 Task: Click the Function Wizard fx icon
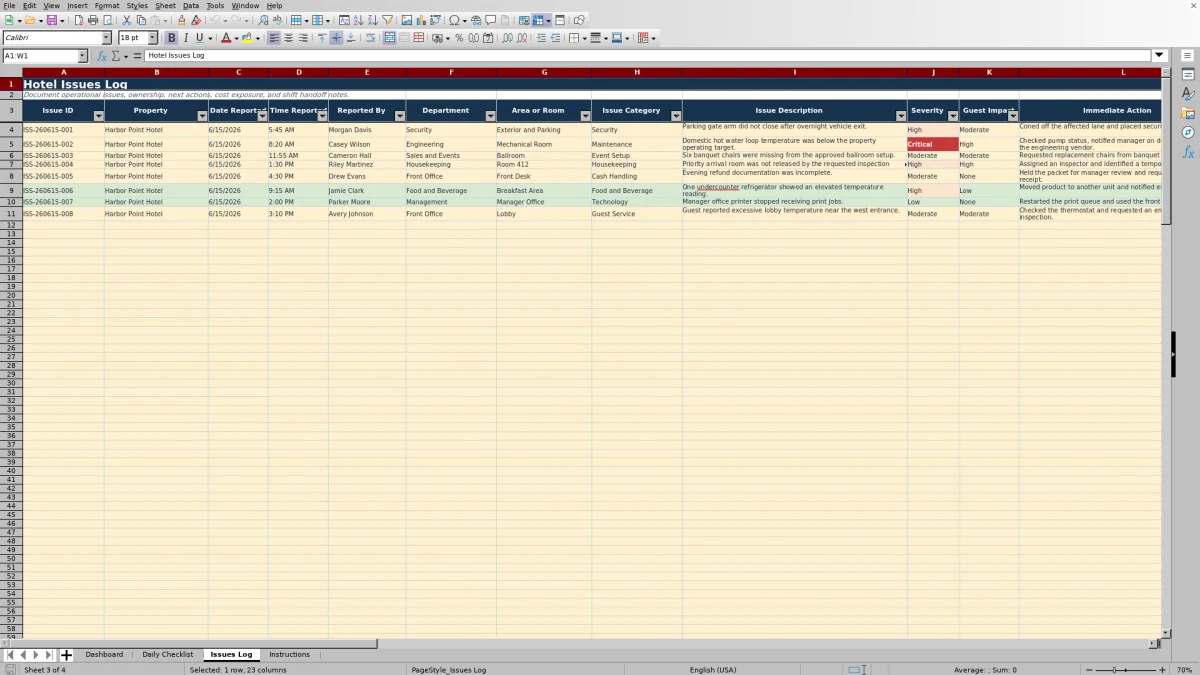pyautogui.click(x=101, y=56)
